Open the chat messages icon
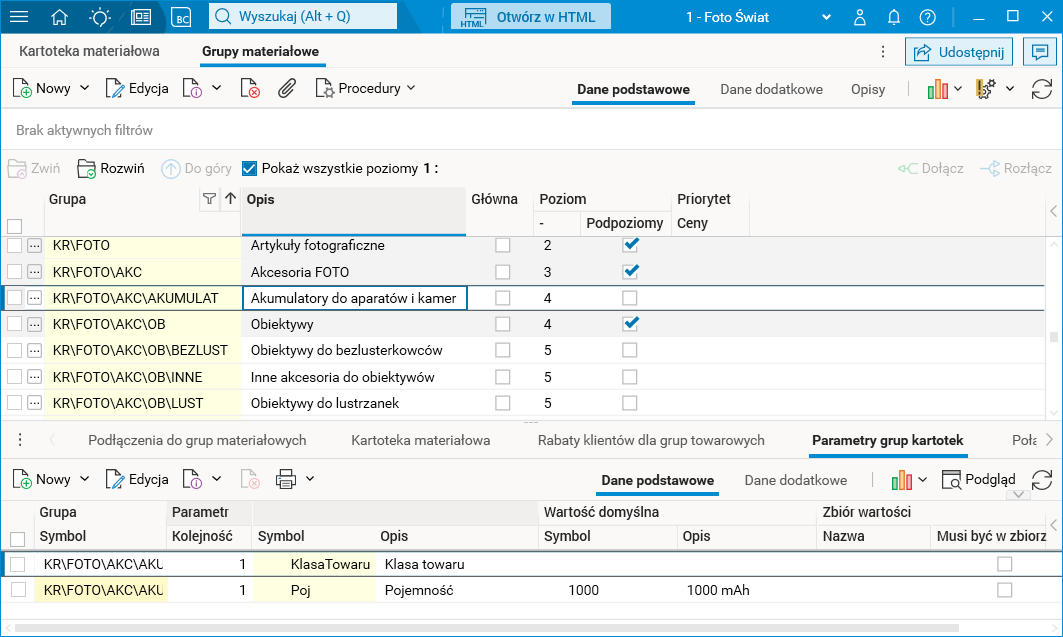The height and width of the screenshot is (637, 1063). click(1041, 52)
